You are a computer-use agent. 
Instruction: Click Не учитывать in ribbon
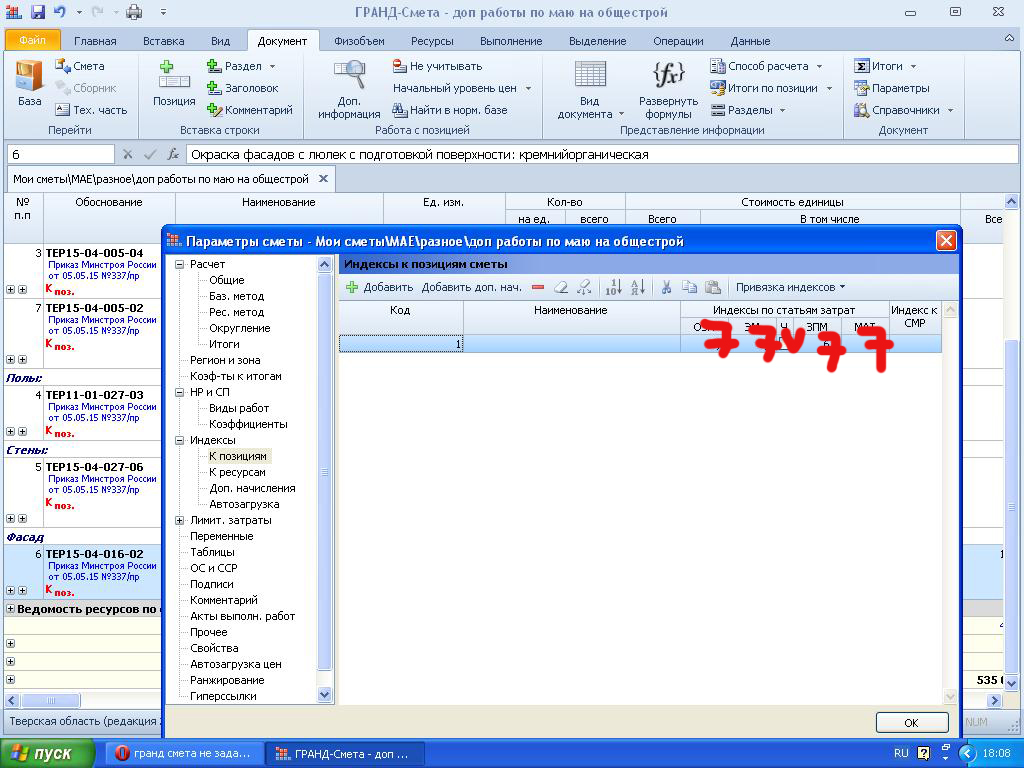pyautogui.click(x=437, y=66)
